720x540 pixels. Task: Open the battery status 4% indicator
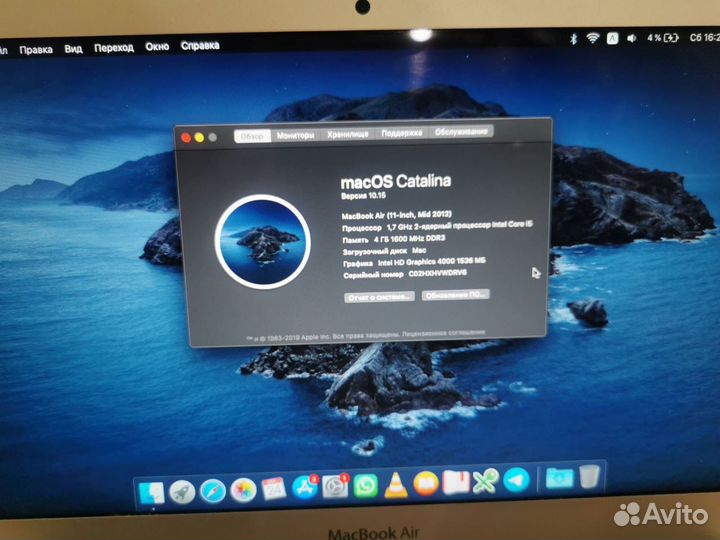[x=662, y=38]
